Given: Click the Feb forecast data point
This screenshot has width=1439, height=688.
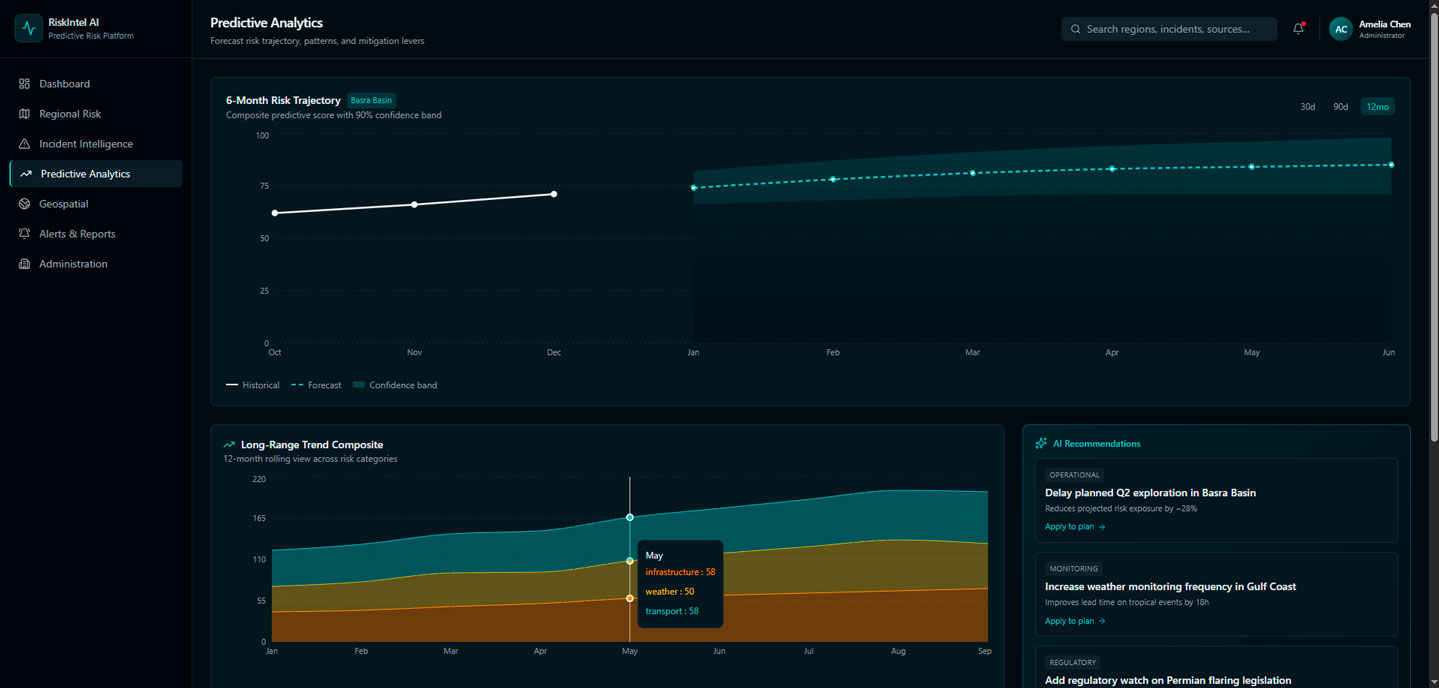Looking at the screenshot, I should [x=833, y=179].
